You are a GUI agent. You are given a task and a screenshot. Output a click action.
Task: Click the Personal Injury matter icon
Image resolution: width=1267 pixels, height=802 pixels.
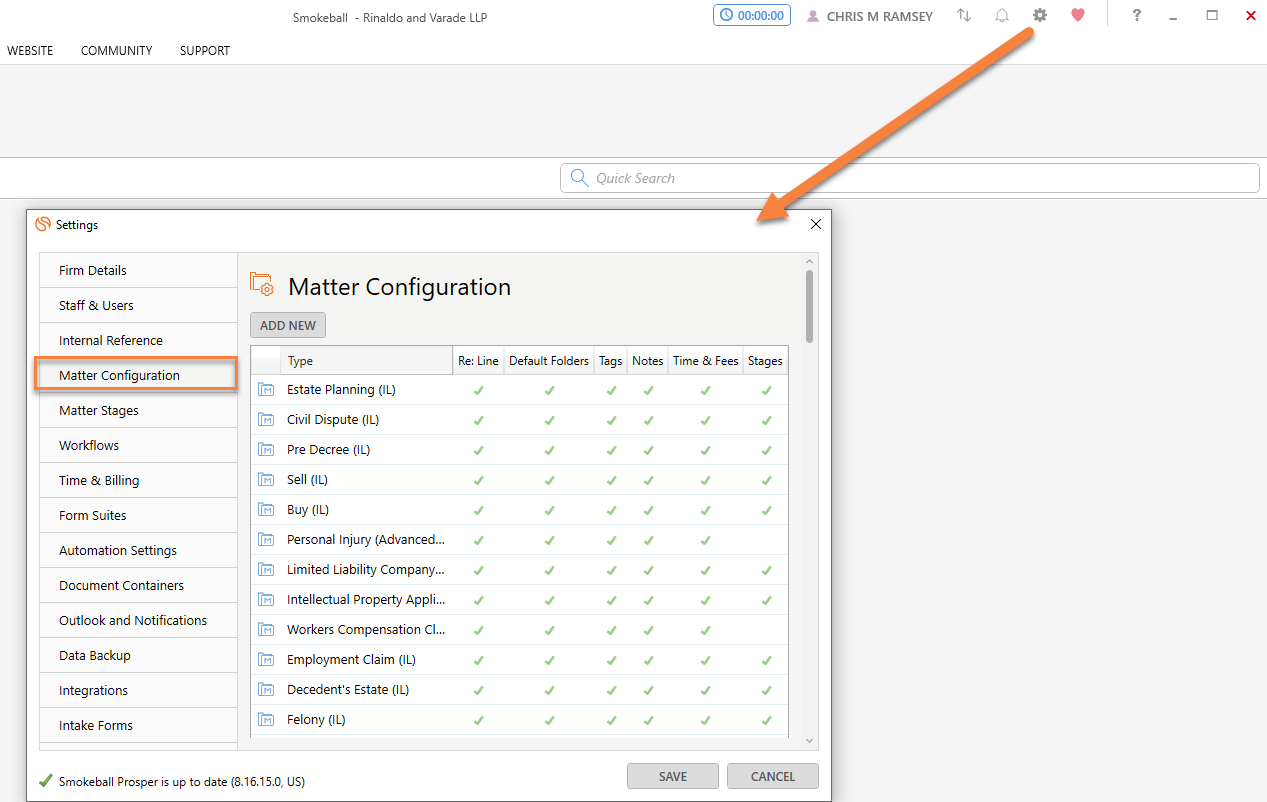266,540
